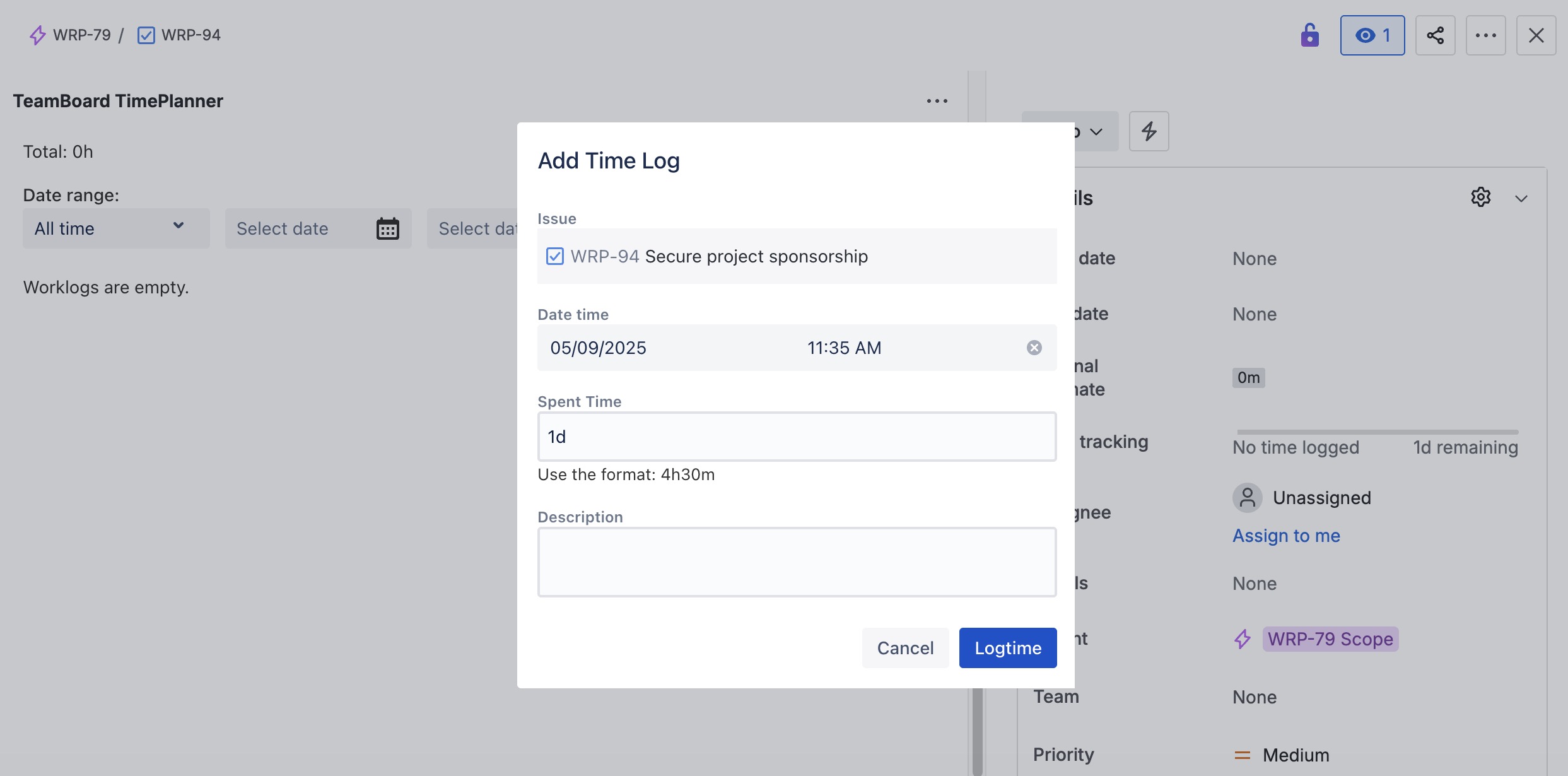Click the clear date time icon
This screenshot has height=776, width=1568.
(1034, 348)
